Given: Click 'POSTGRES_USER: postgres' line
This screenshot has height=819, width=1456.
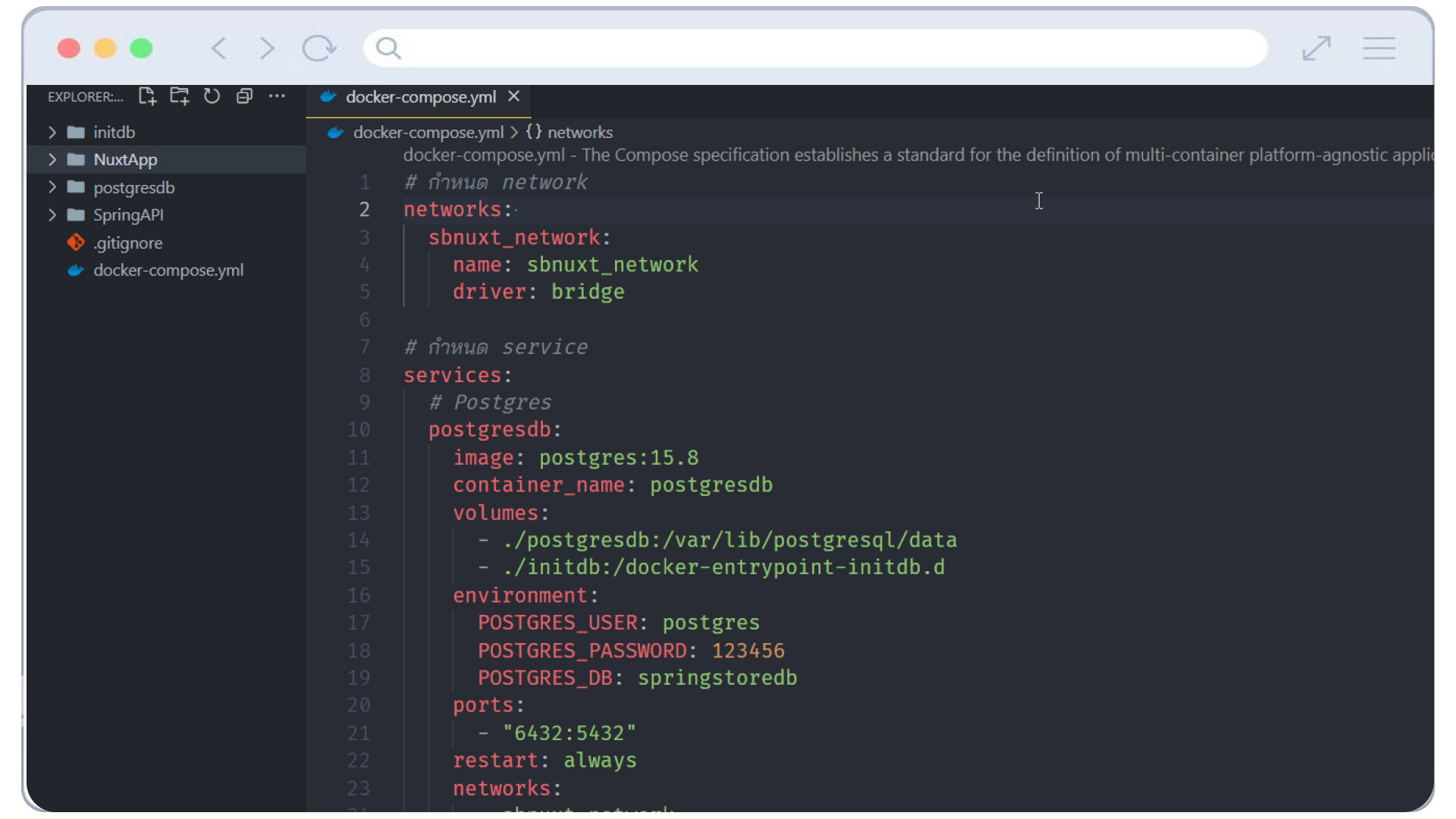Looking at the screenshot, I should (619, 623).
